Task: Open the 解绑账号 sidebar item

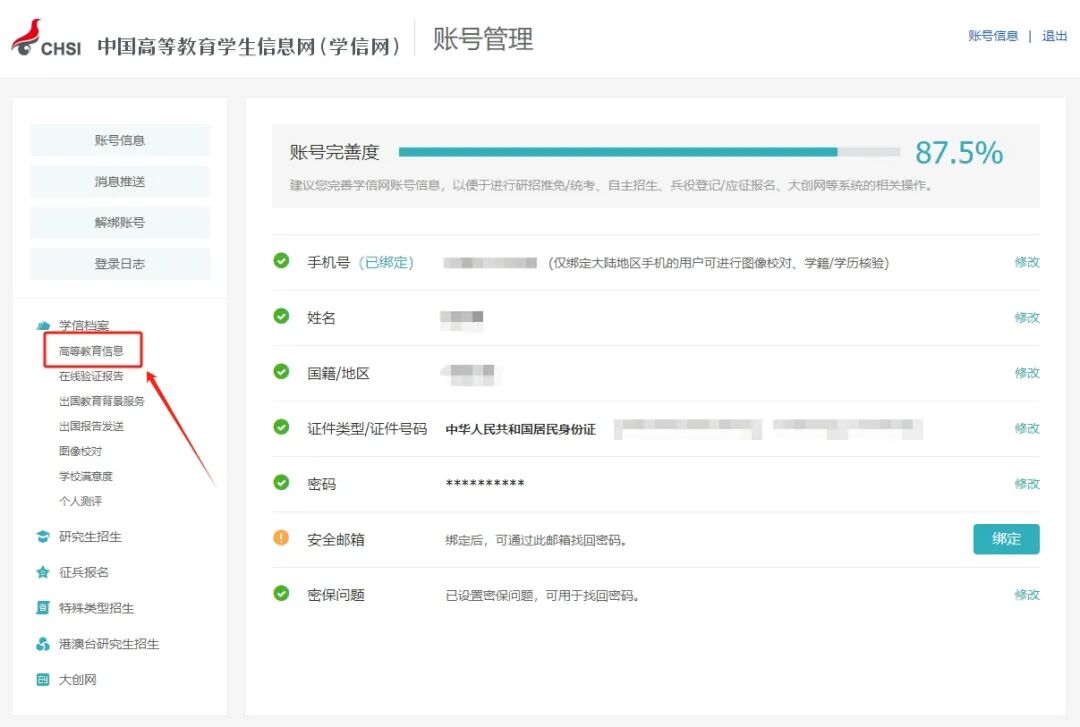Action: (x=120, y=223)
